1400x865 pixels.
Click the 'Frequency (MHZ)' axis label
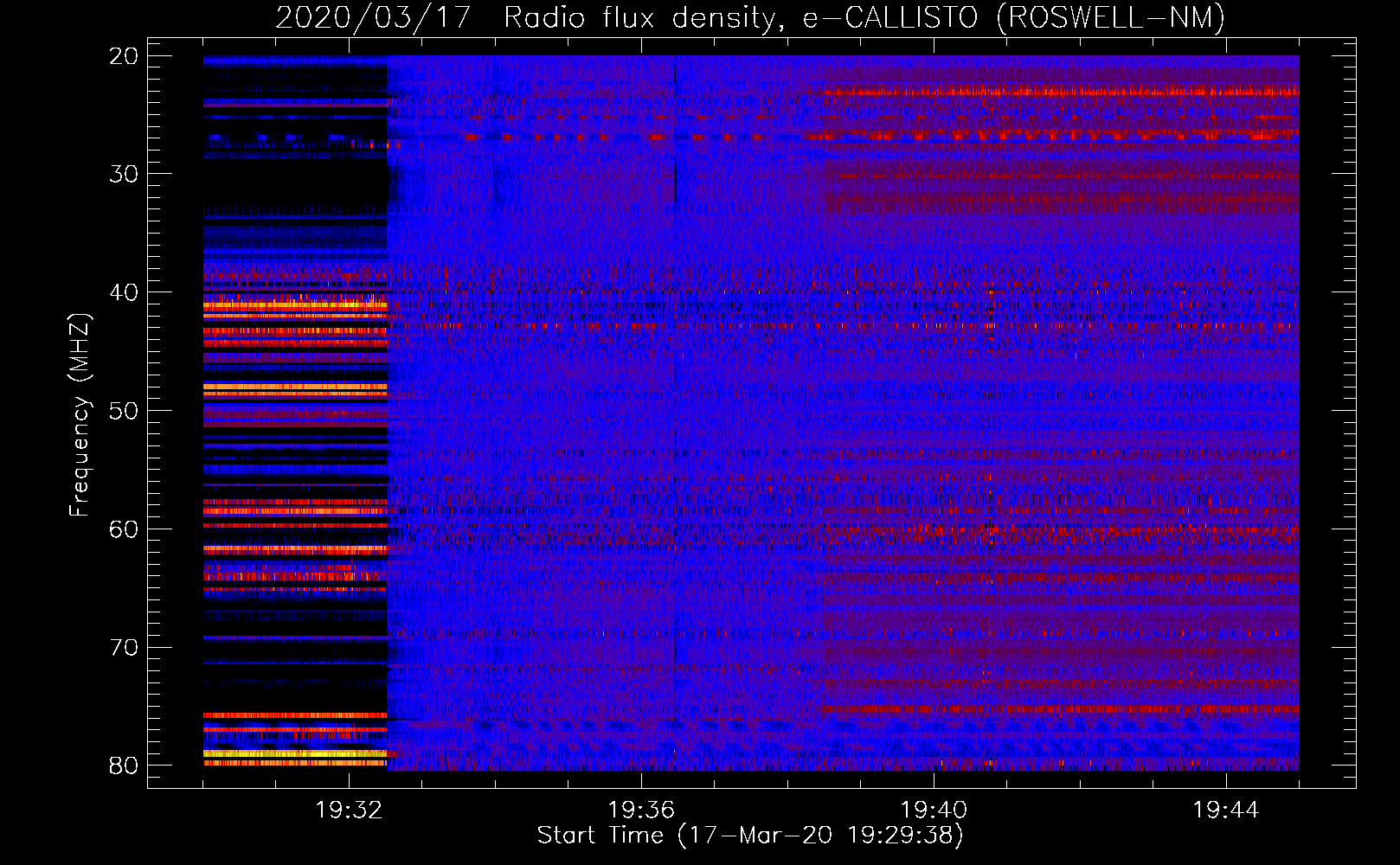(x=79, y=414)
